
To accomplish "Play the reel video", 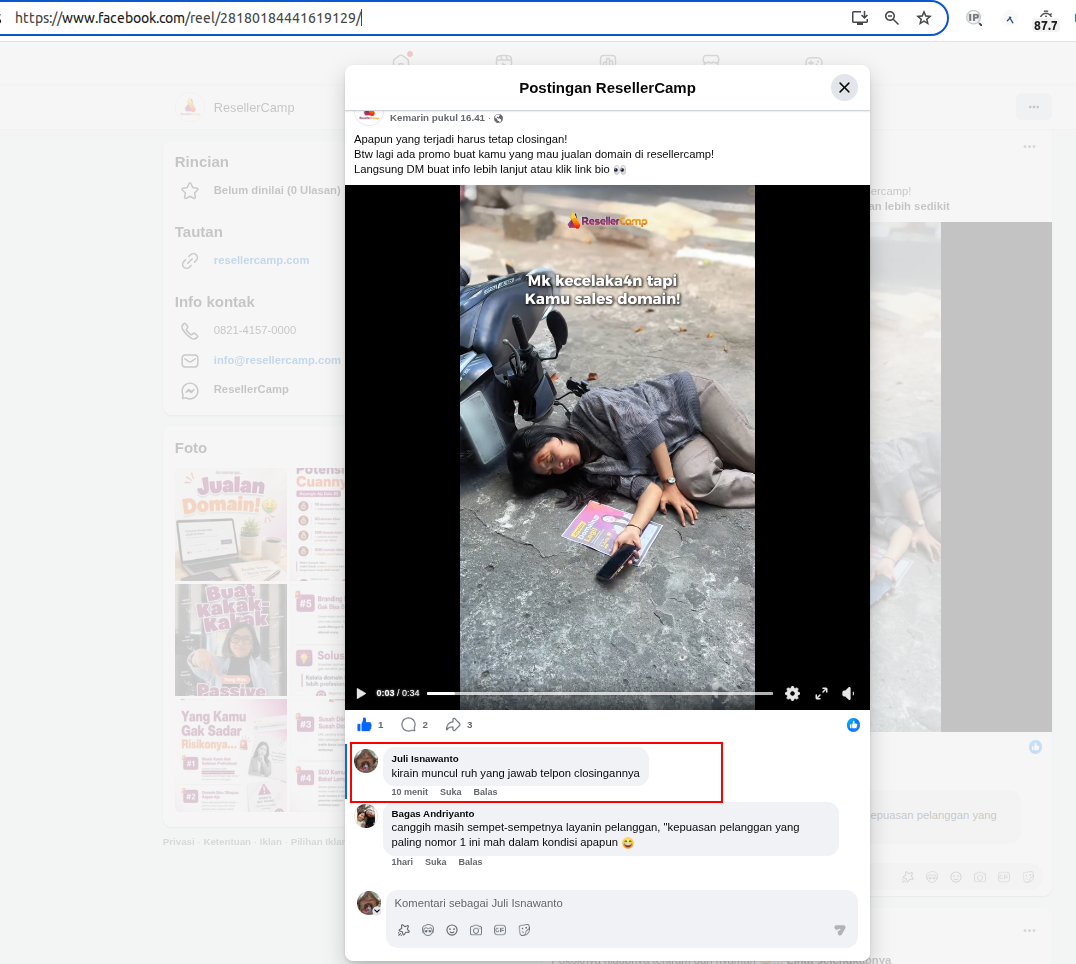I will click(x=361, y=693).
